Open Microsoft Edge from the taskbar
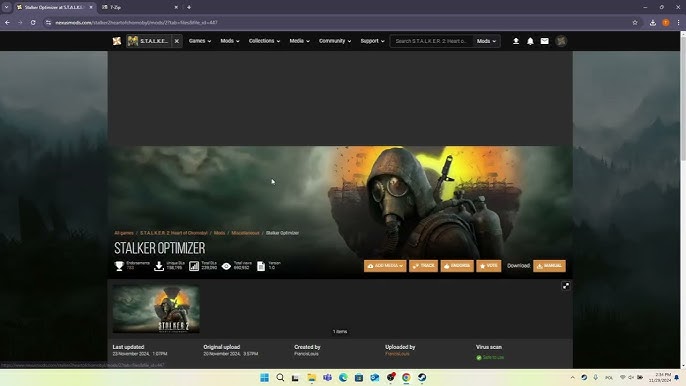The height and width of the screenshot is (386, 686). click(x=343, y=377)
